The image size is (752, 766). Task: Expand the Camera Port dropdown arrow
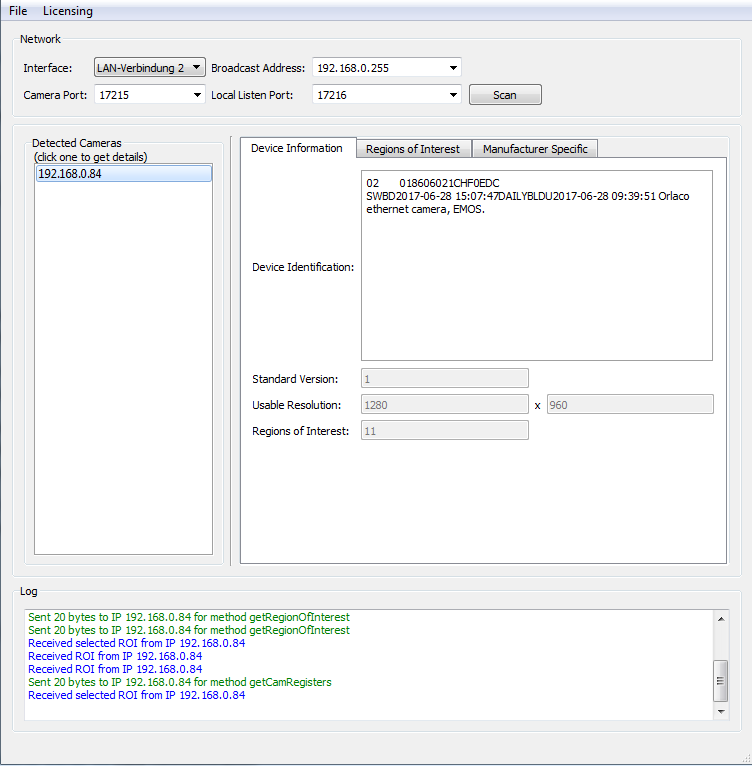(197, 95)
